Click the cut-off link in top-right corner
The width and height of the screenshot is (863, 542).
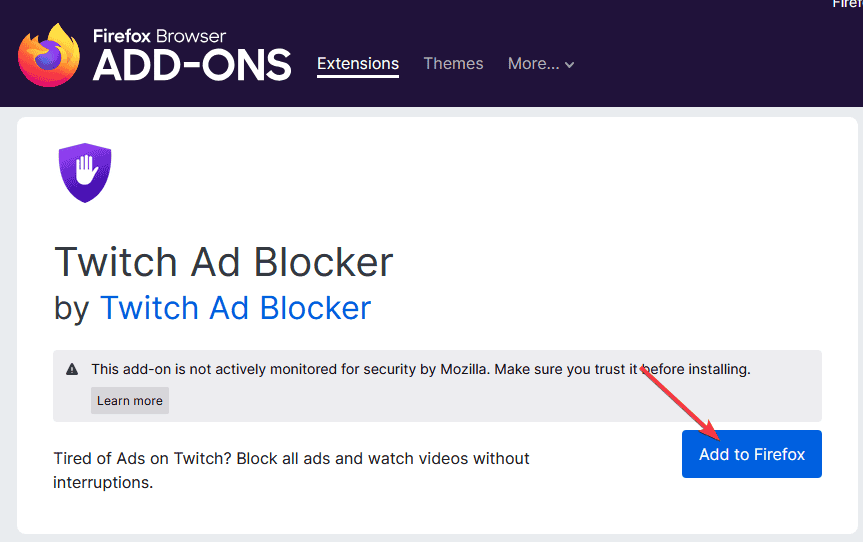click(x=847, y=4)
